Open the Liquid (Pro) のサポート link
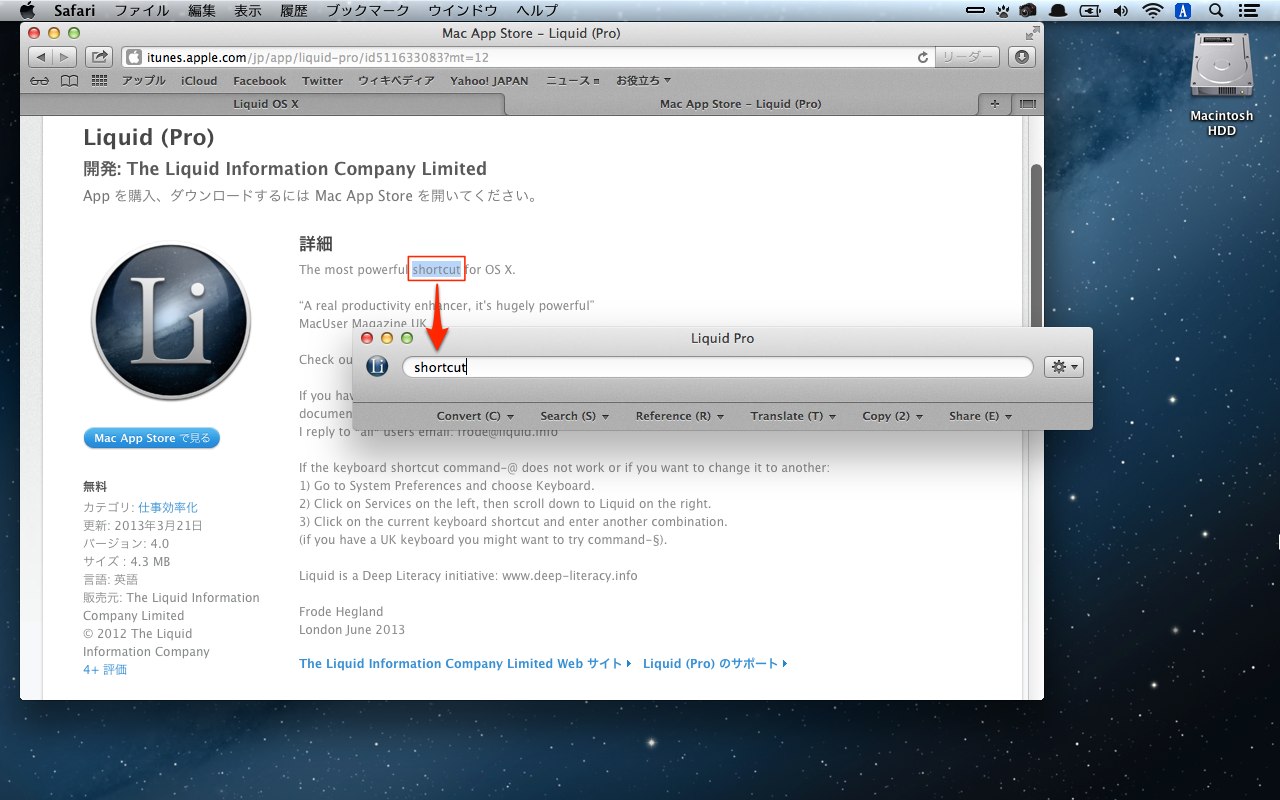This screenshot has height=800, width=1280. [715, 663]
